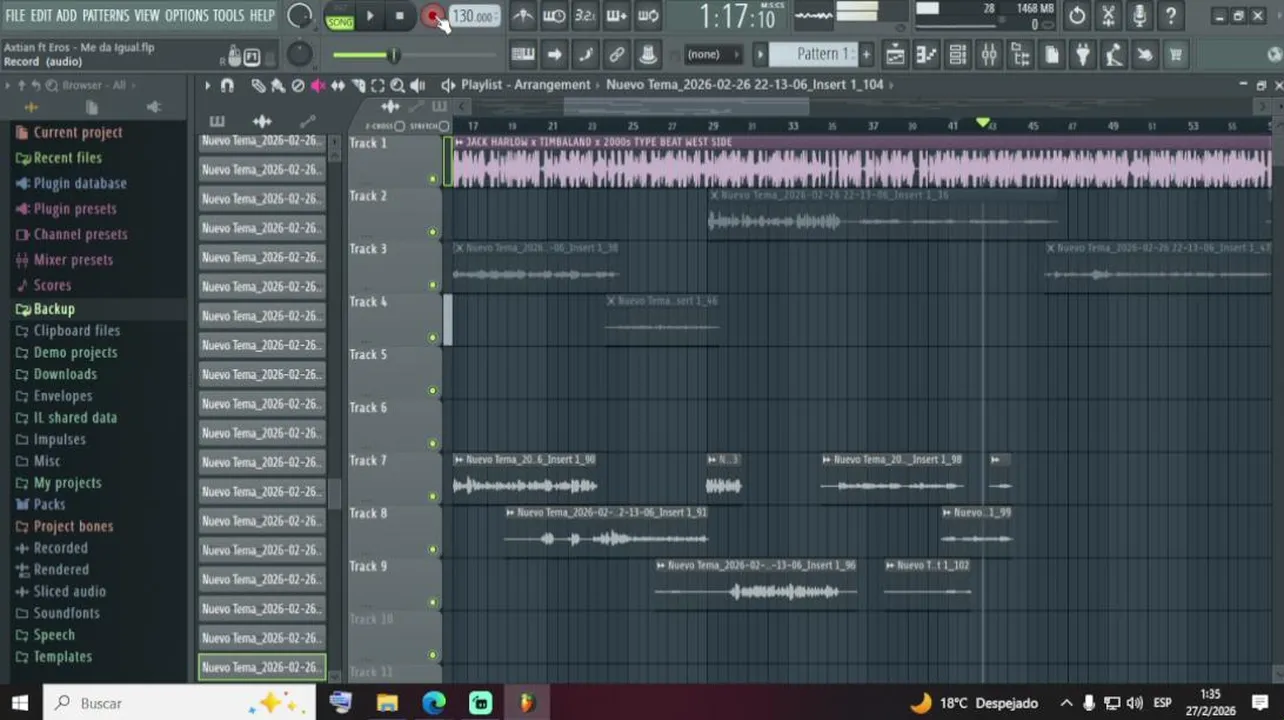Select the playlist zoom magnifier tool
The width and height of the screenshot is (1284, 720).
[398, 86]
